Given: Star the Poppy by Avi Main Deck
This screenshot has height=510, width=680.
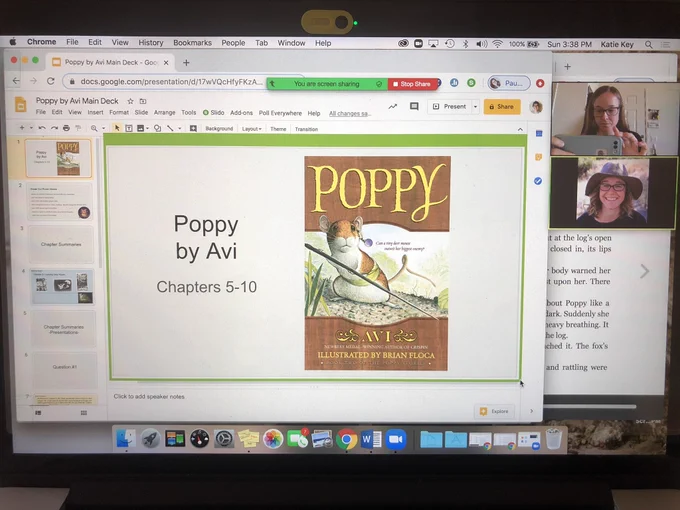Looking at the screenshot, I should [x=130, y=101].
